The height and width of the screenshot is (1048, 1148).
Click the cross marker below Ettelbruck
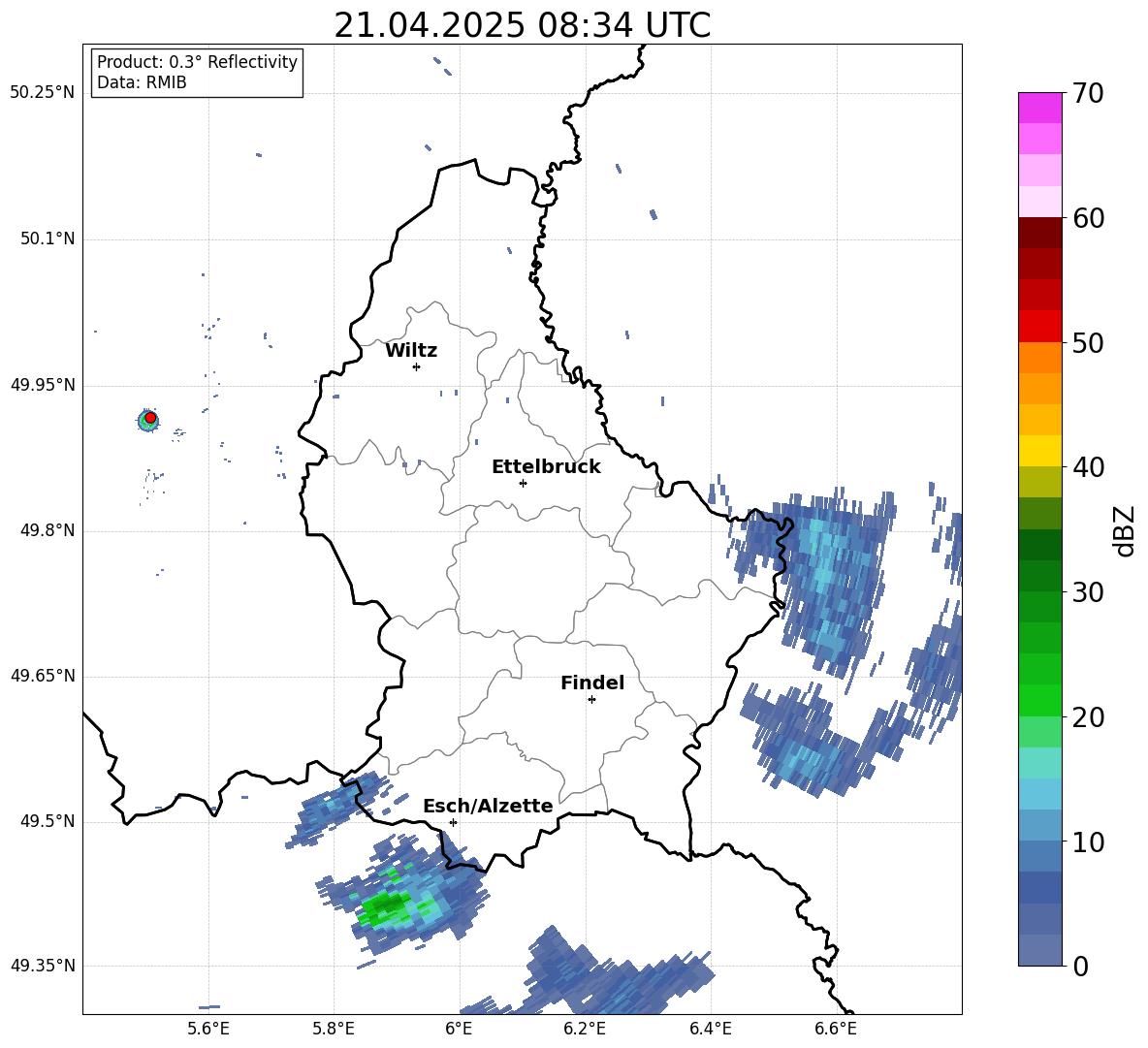point(523,483)
